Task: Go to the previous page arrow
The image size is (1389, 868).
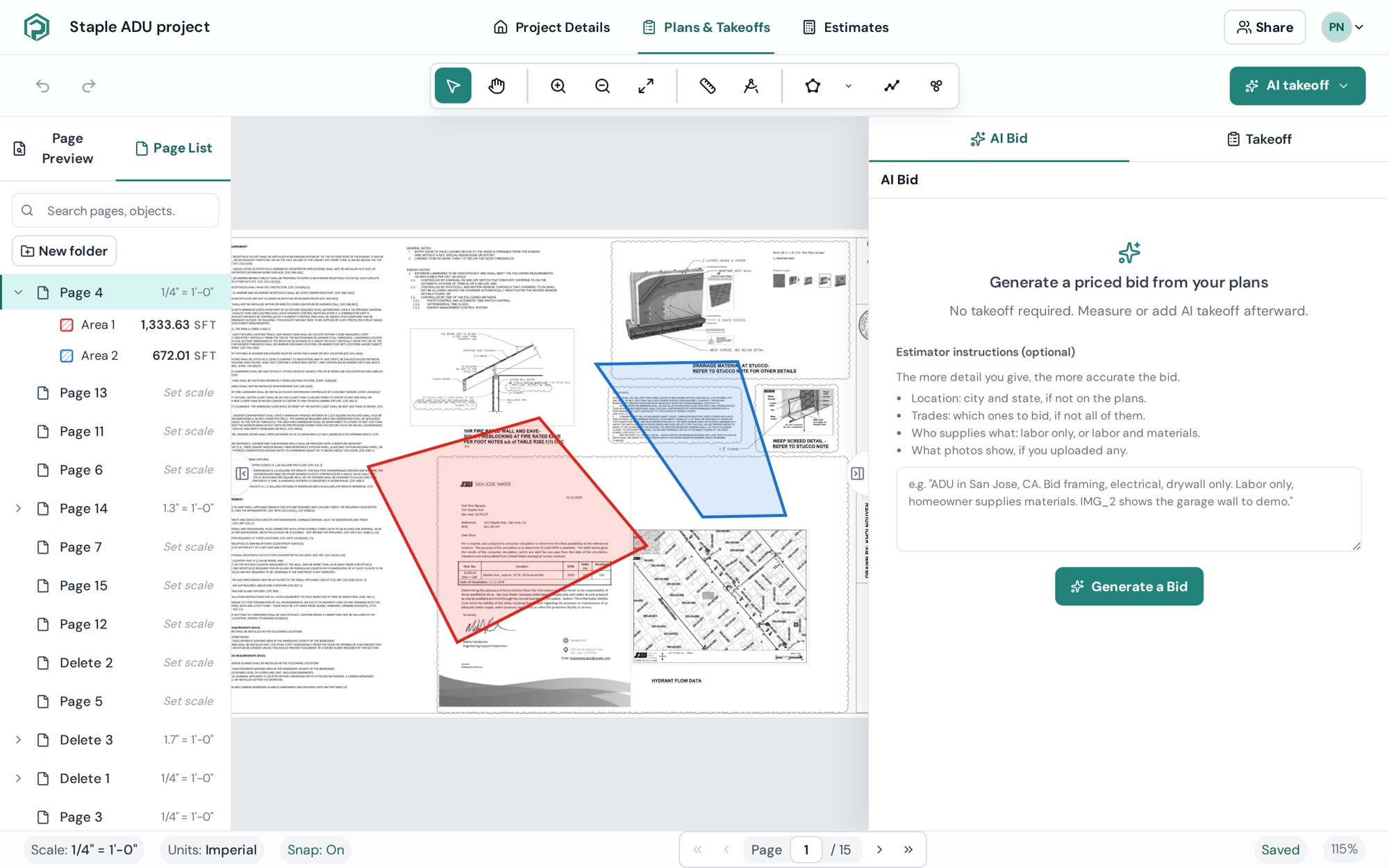Action: [x=726, y=849]
